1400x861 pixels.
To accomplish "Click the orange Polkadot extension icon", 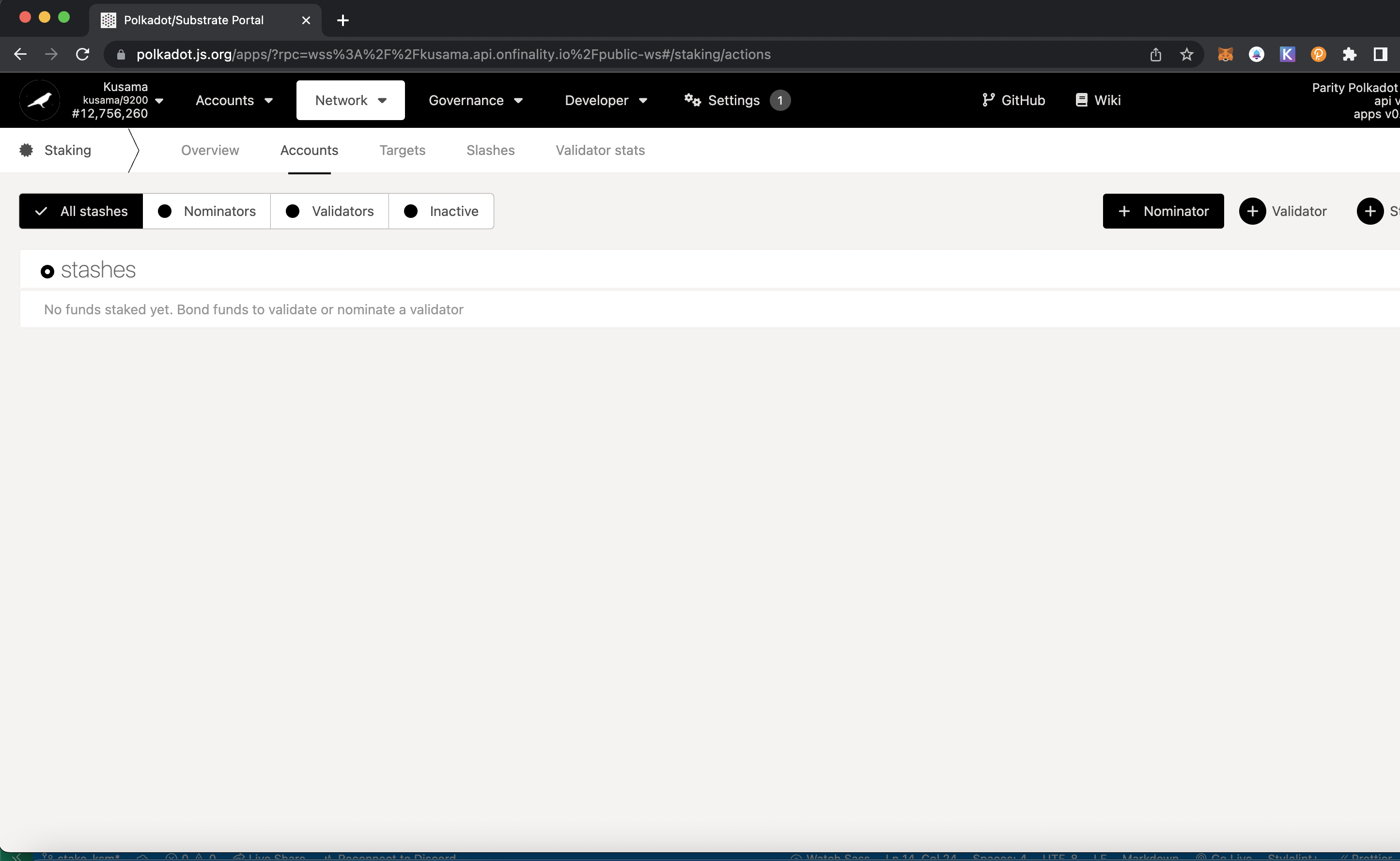I will point(1318,54).
